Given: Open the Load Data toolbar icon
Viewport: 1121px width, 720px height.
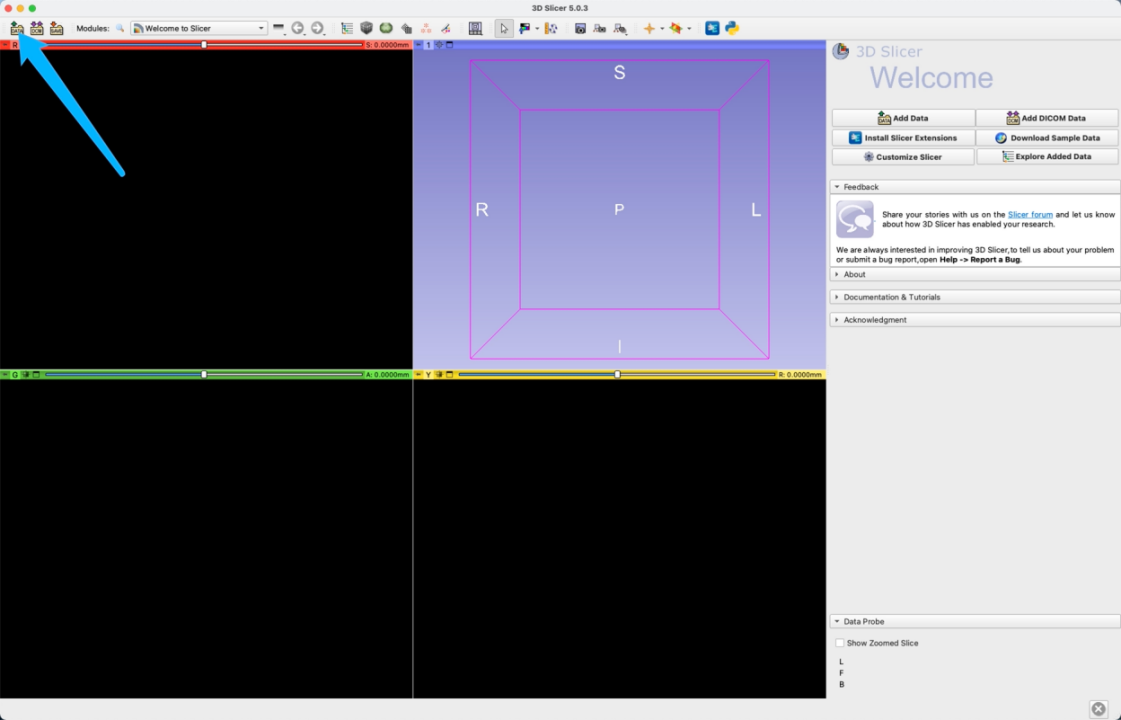Looking at the screenshot, I should tap(17, 29).
